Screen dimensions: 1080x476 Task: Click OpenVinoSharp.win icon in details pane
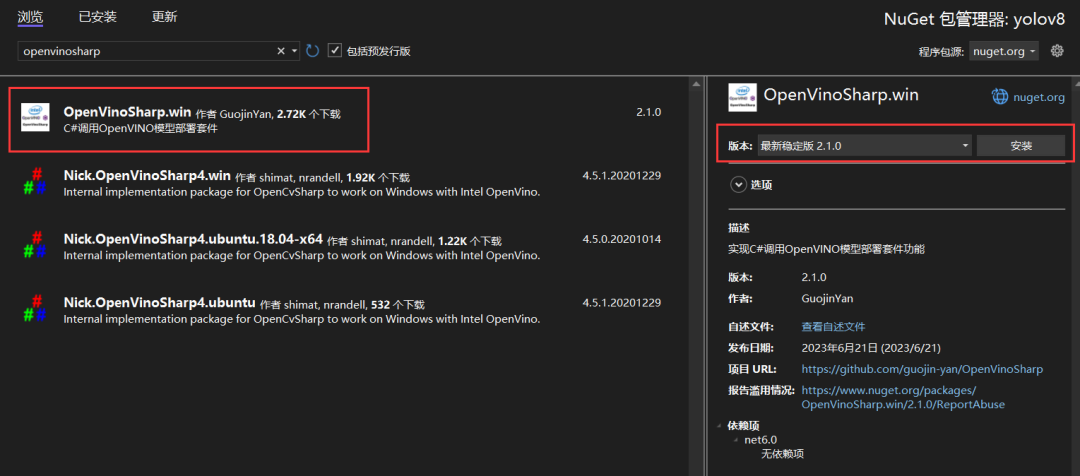(742, 97)
